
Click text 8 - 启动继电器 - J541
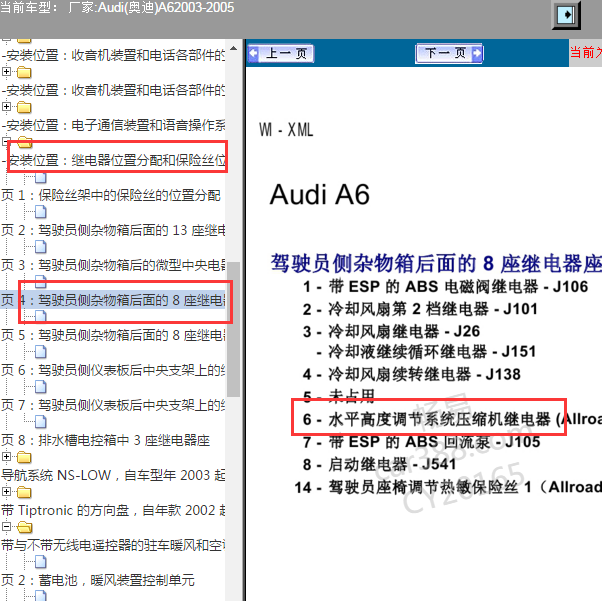pos(379,464)
